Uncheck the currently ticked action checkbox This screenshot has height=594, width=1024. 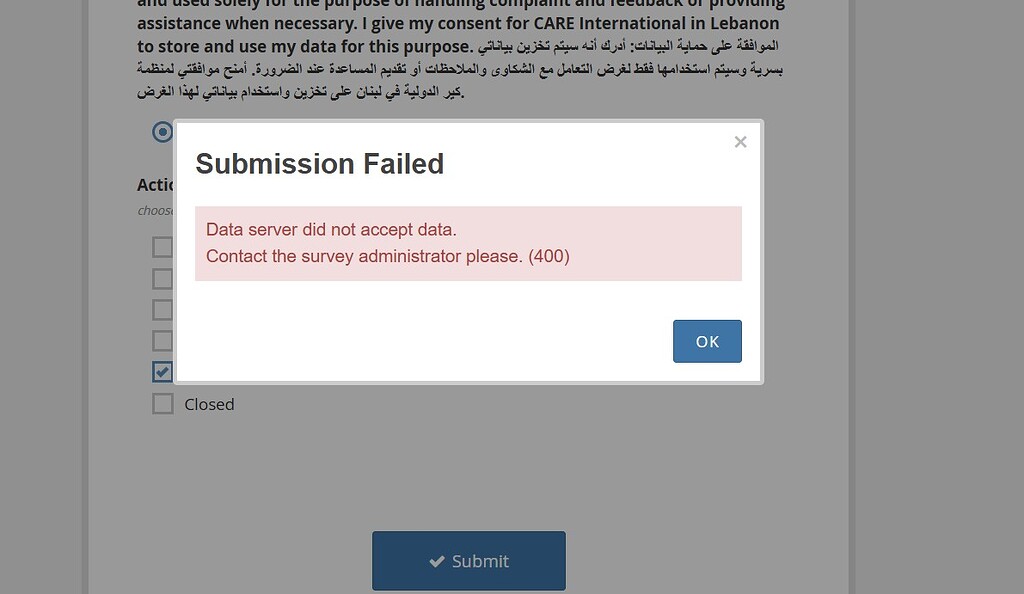pyautogui.click(x=162, y=371)
